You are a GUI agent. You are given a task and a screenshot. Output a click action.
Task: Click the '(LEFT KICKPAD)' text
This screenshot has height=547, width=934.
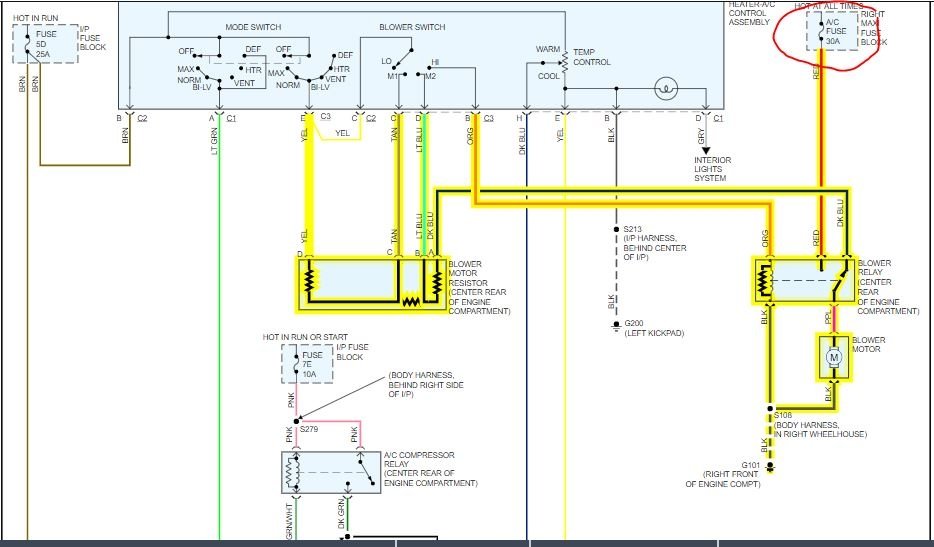pos(654,333)
